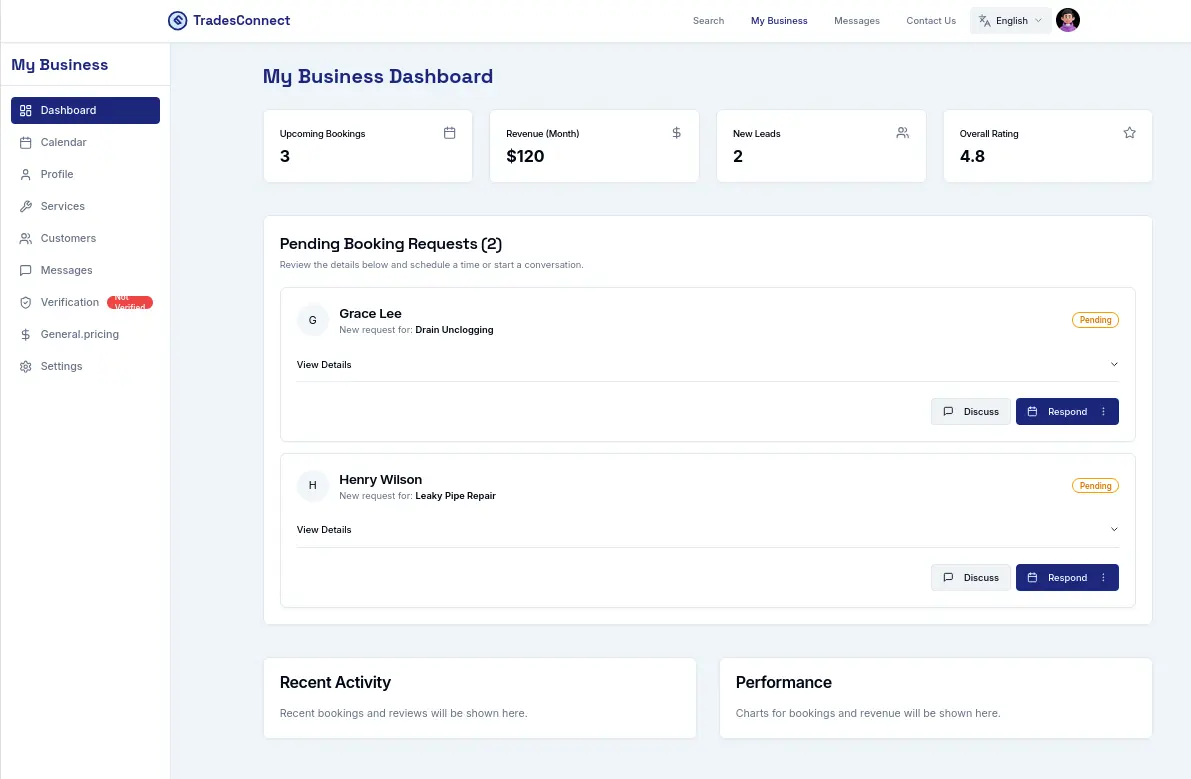
Task: Open the English language dropdown
Action: 1010,21
